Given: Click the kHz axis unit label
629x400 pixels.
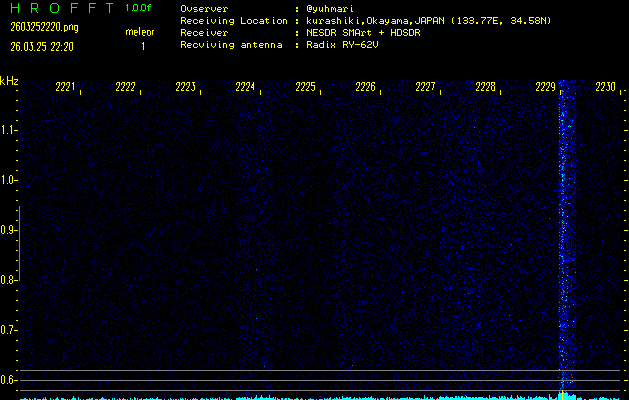Looking at the screenshot, I should tap(9, 80).
